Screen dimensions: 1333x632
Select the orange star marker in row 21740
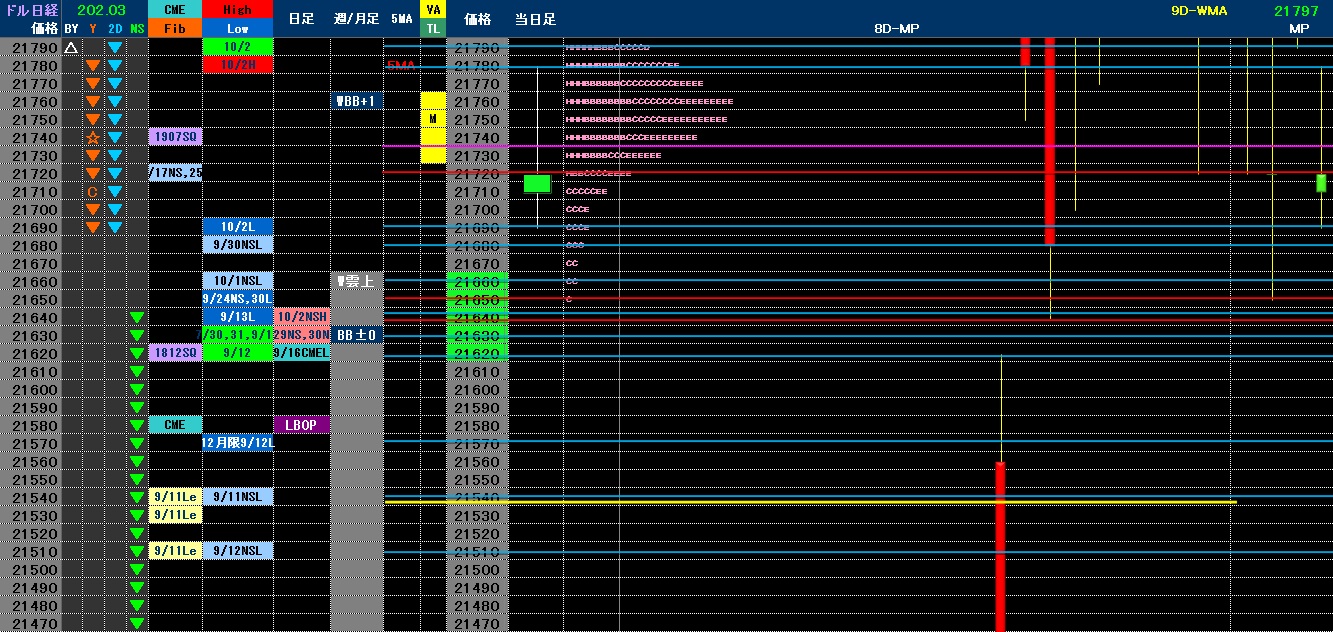93,138
